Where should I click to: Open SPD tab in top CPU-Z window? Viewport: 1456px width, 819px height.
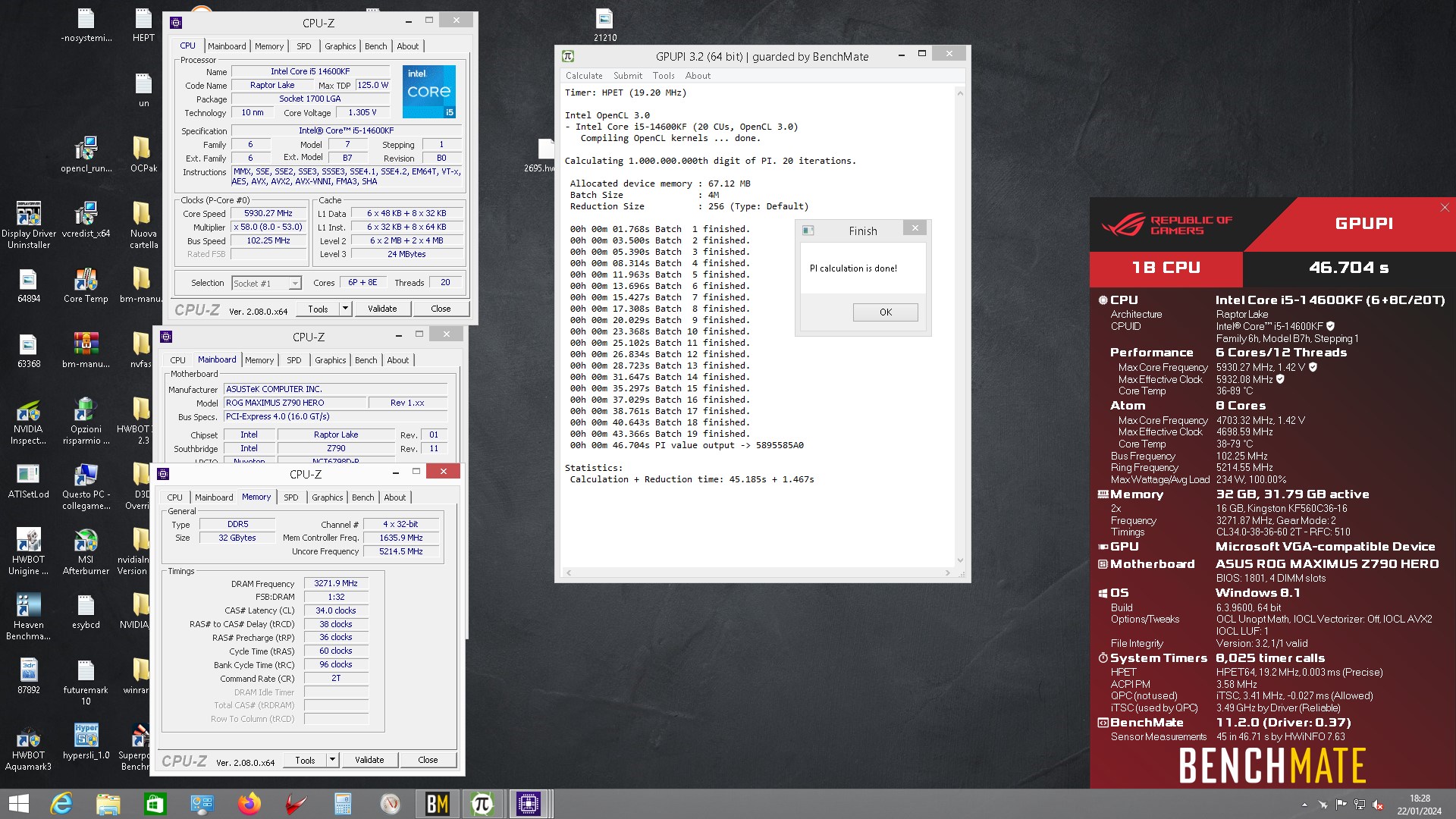click(x=303, y=46)
